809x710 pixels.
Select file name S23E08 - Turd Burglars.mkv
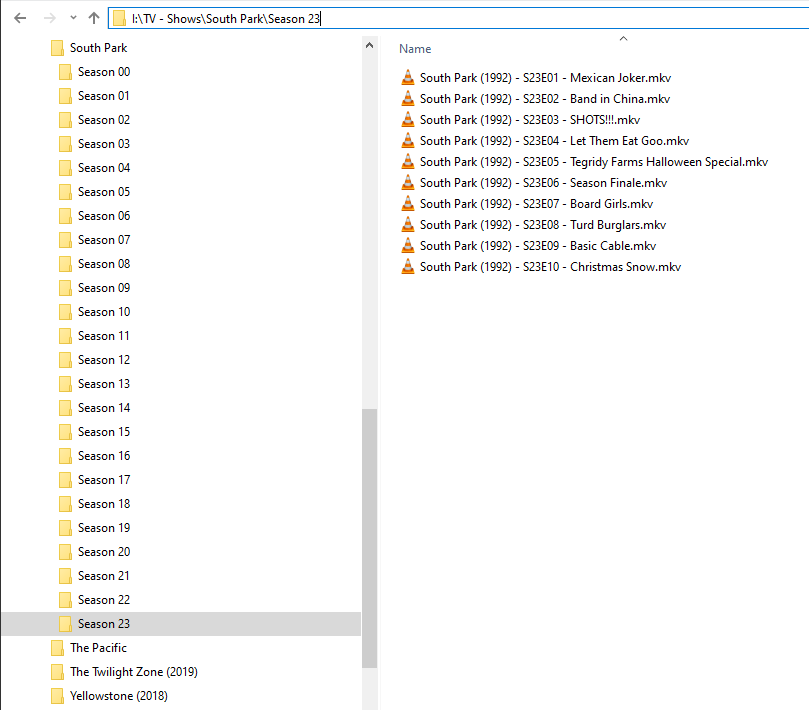click(x=543, y=225)
